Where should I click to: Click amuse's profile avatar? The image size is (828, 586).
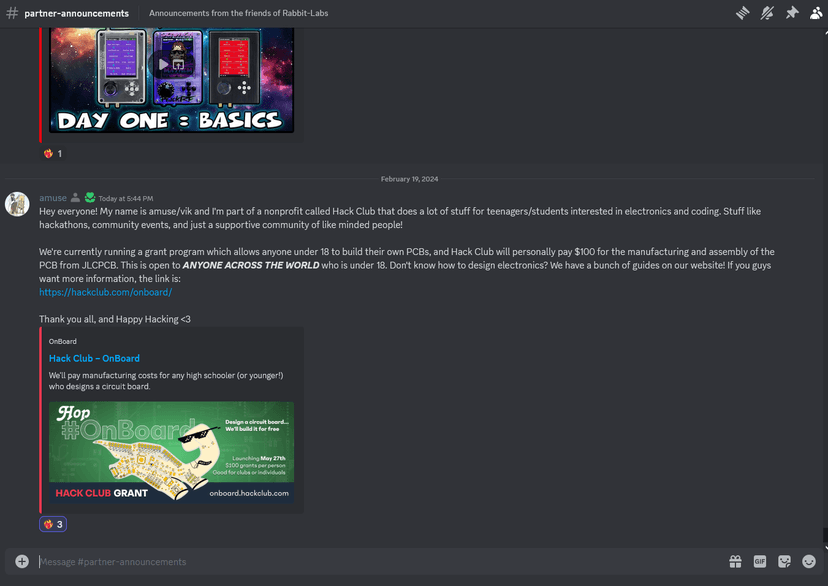point(17,204)
